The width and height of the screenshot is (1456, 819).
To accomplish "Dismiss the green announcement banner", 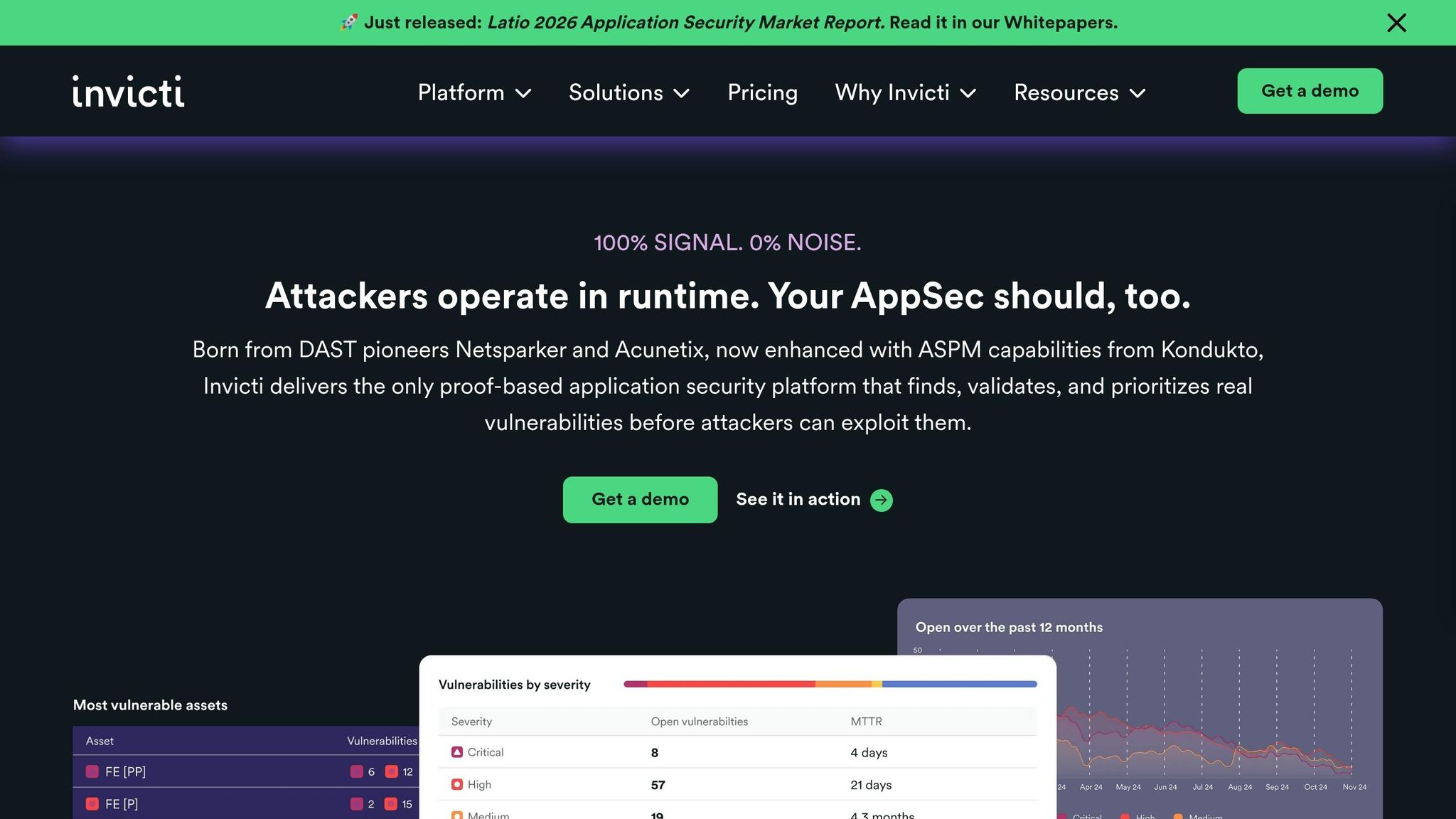I will coord(1396,23).
